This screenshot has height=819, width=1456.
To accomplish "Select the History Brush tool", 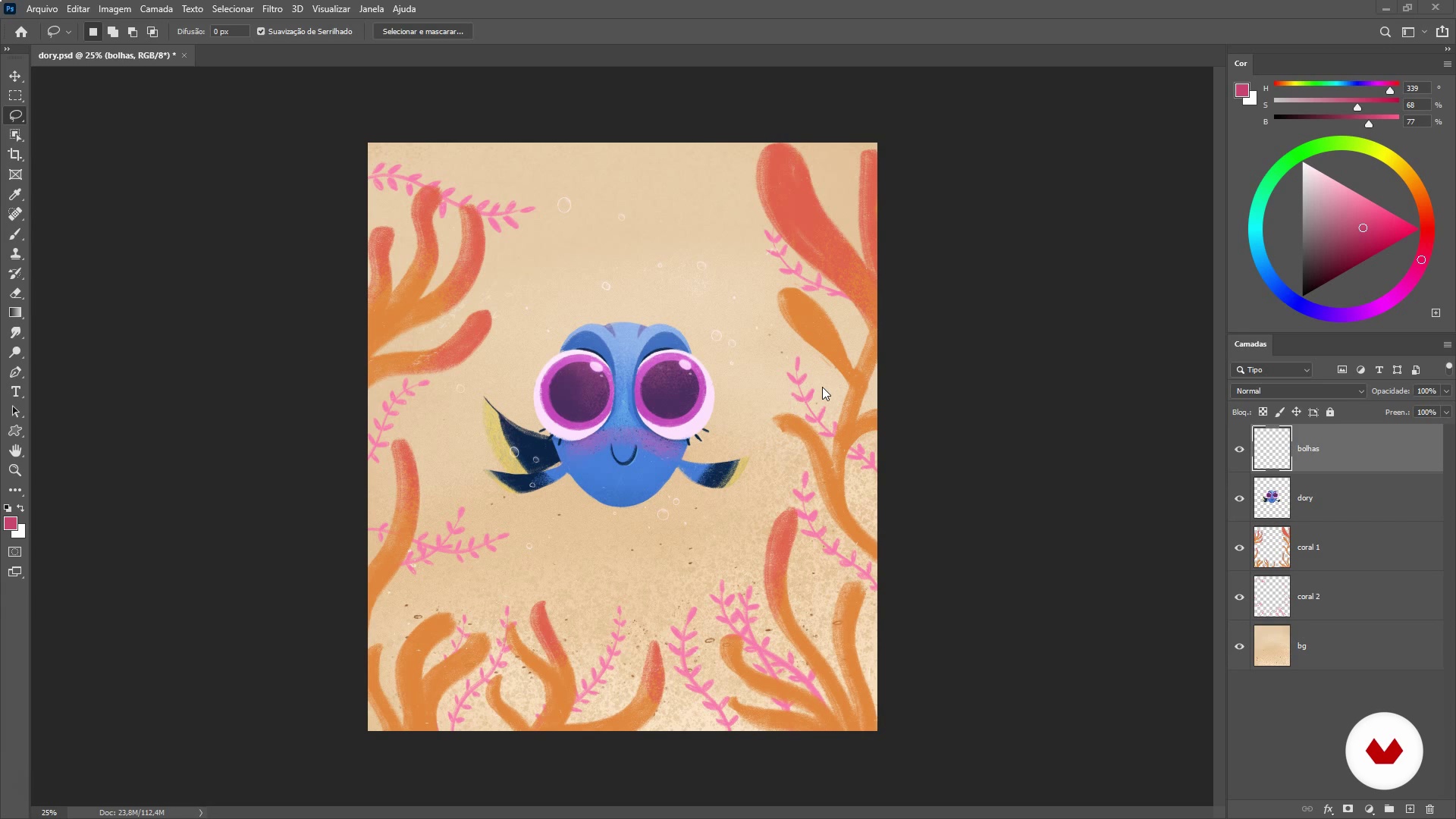I will click(15, 274).
